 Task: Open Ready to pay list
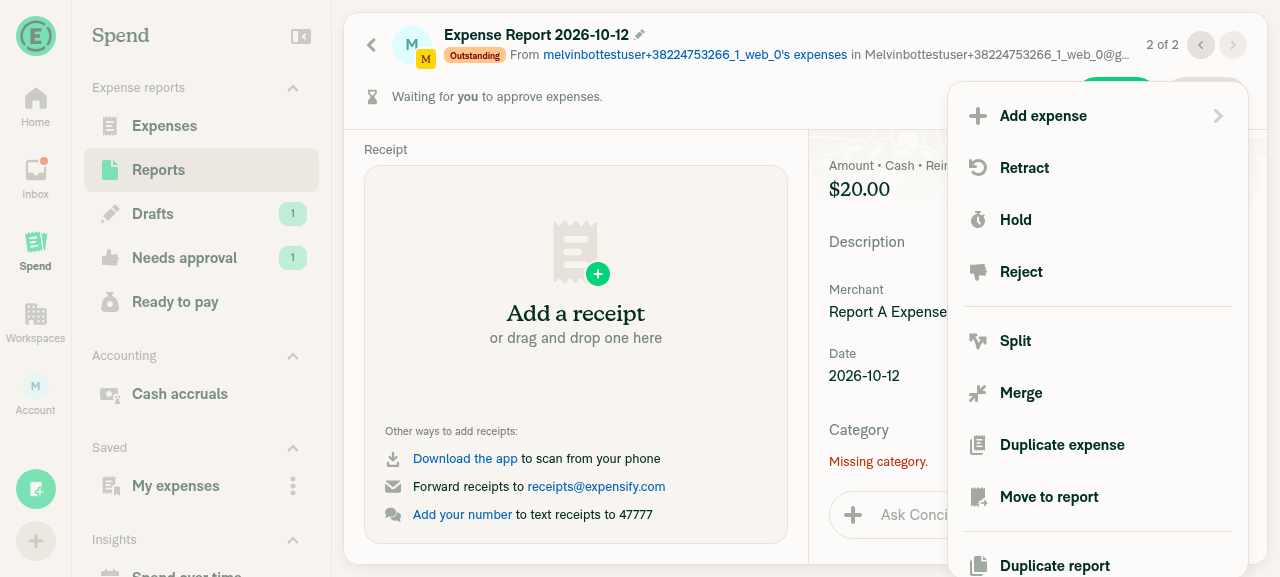tap(201, 302)
